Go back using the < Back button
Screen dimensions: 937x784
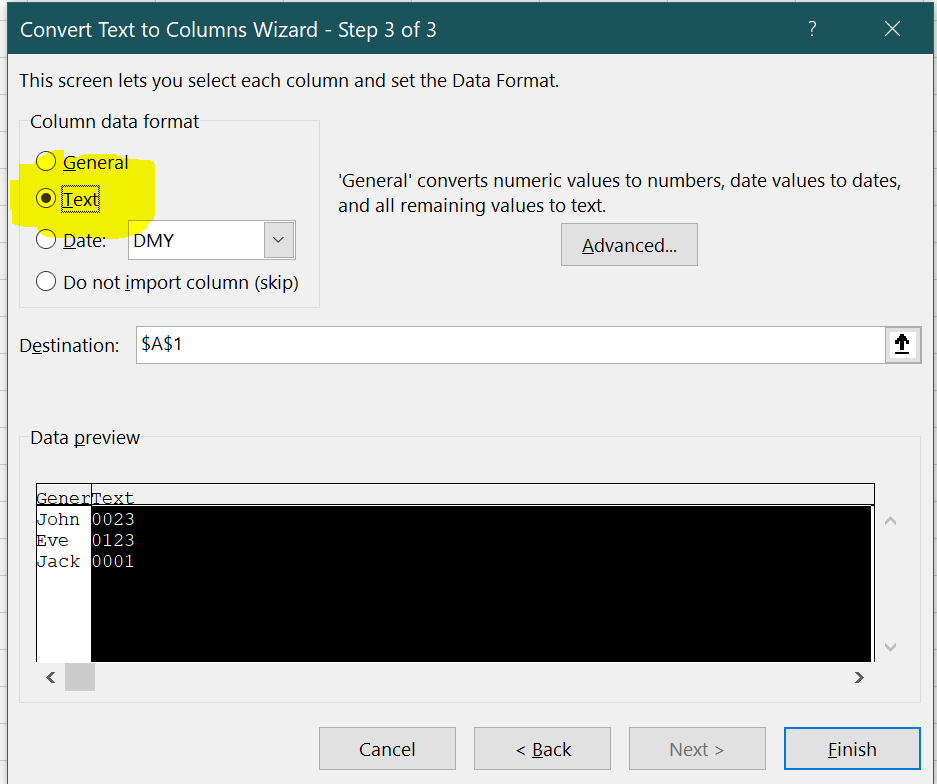pos(542,749)
